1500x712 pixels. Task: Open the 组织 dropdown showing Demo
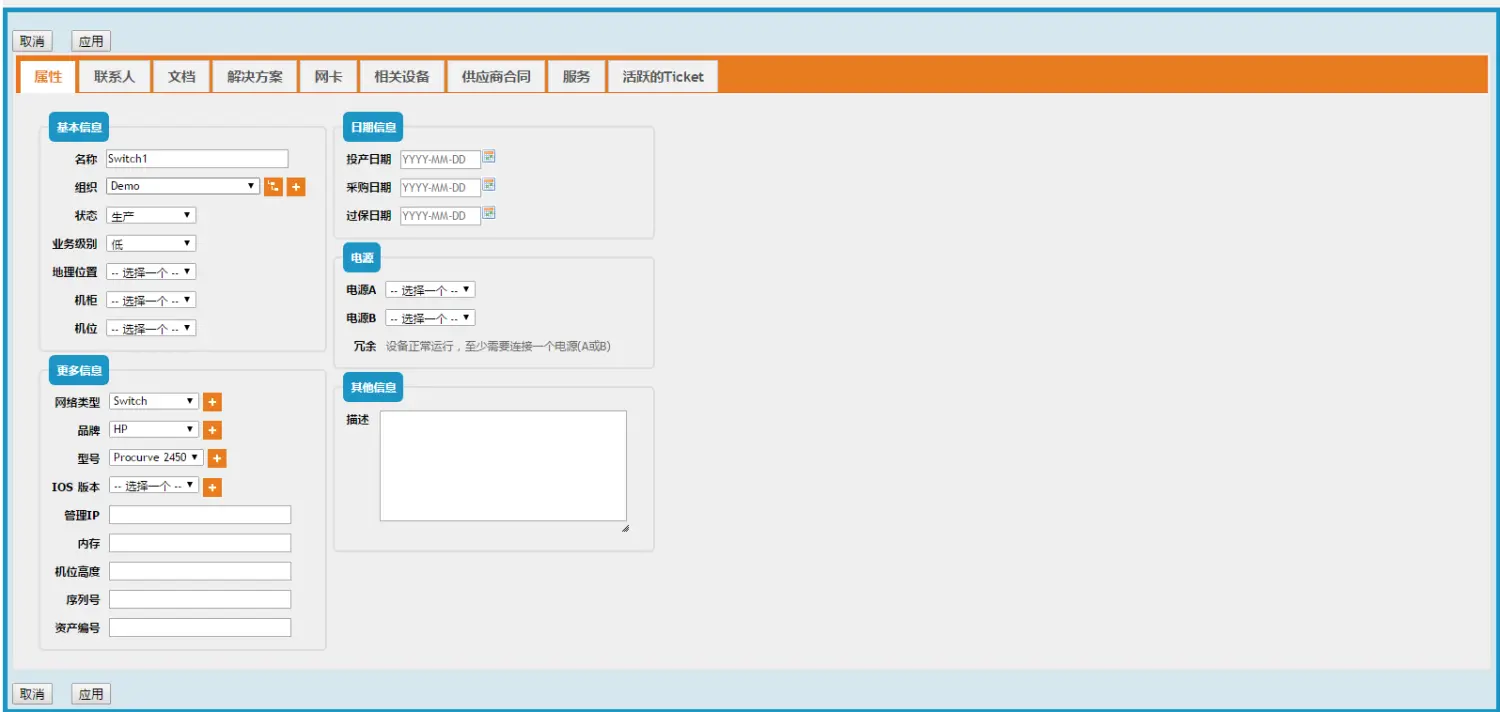tap(183, 186)
